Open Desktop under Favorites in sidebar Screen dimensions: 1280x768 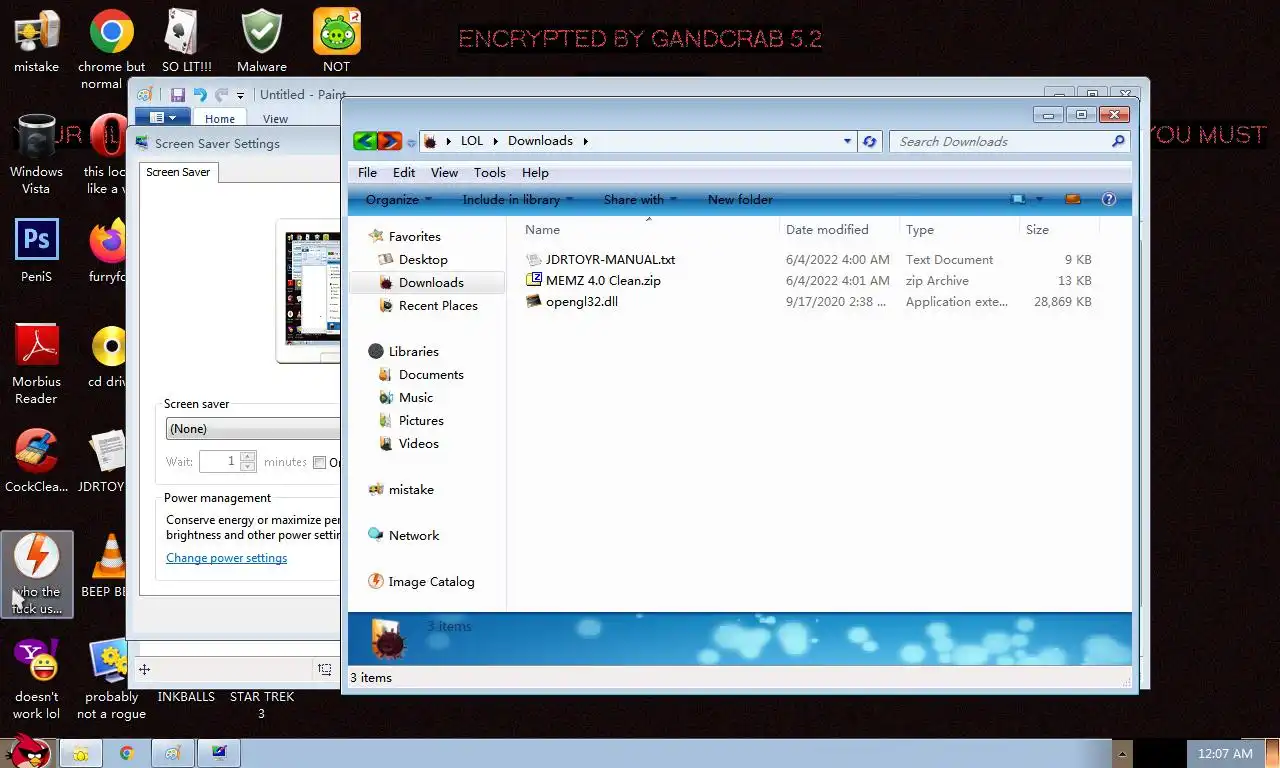tap(423, 259)
